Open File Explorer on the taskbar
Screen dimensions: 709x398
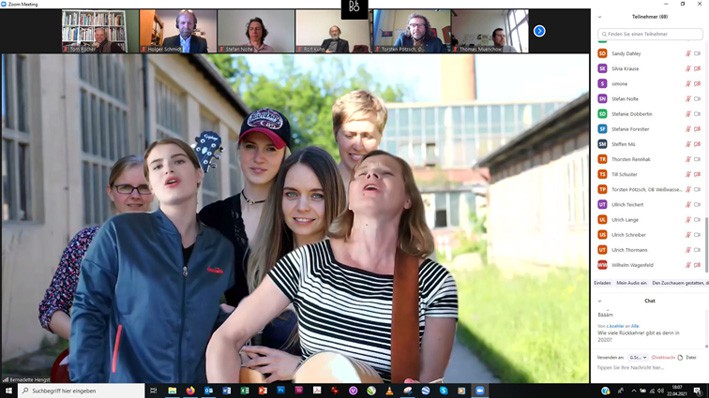[172, 390]
